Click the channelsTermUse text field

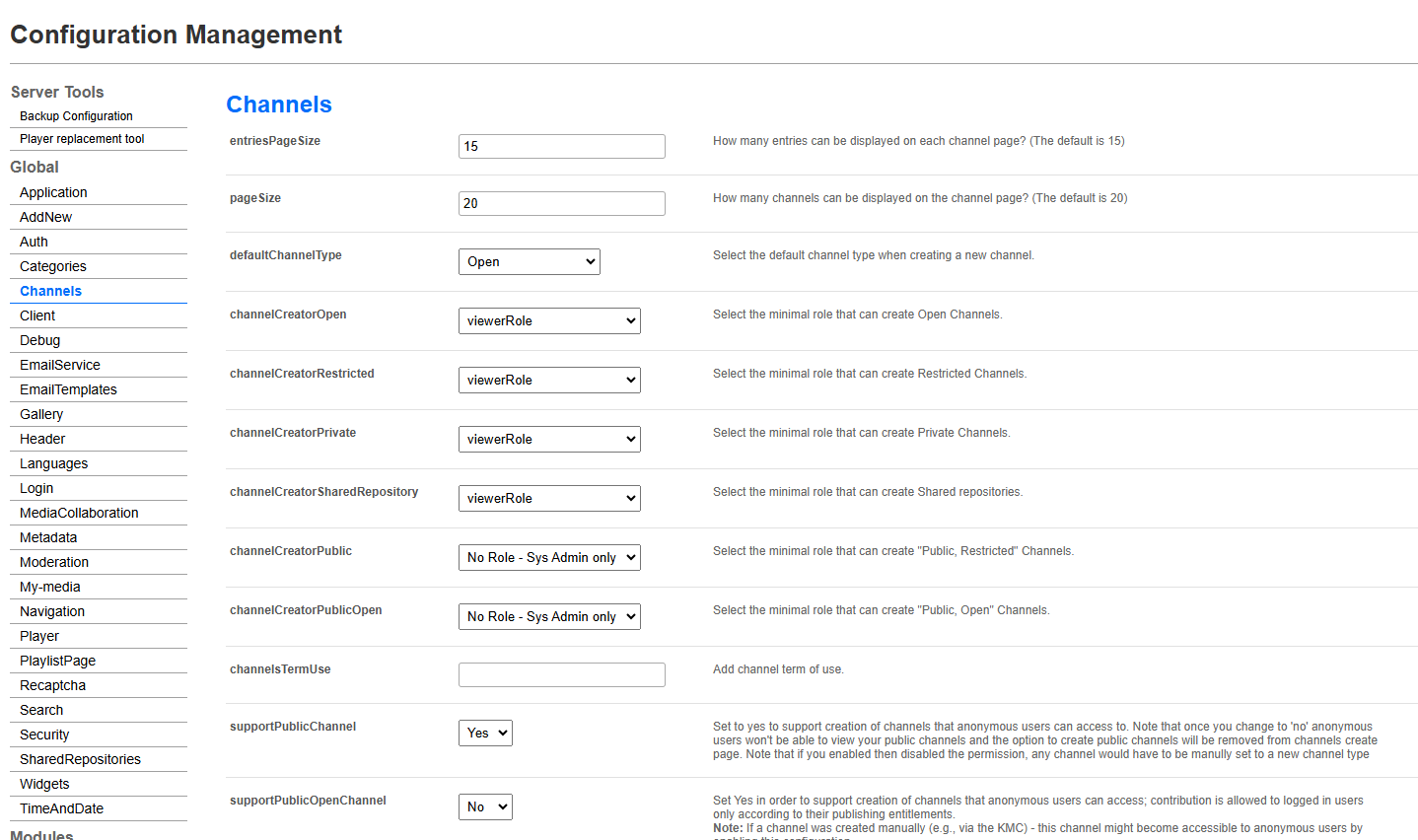pos(562,675)
